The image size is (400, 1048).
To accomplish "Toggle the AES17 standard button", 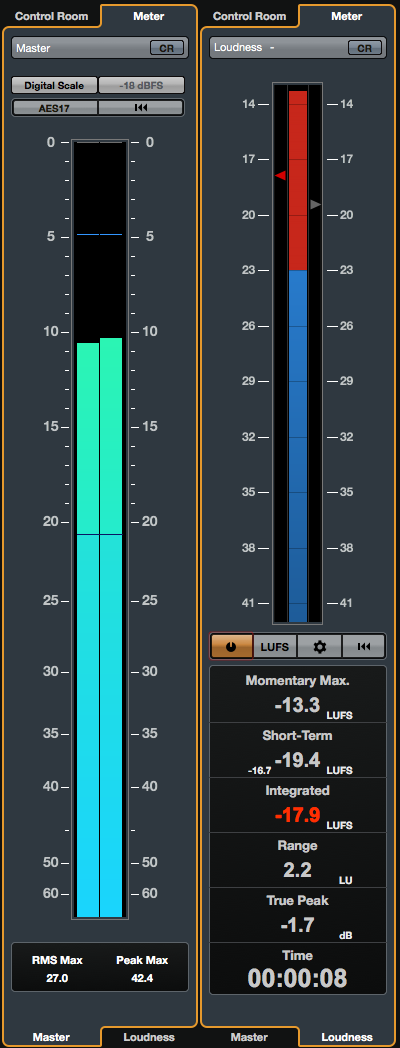I will tap(55, 108).
